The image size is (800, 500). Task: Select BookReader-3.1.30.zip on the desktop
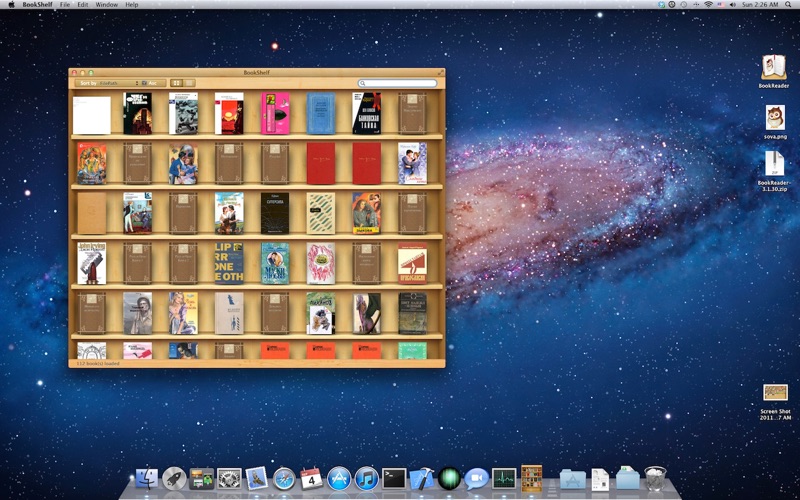coord(774,164)
